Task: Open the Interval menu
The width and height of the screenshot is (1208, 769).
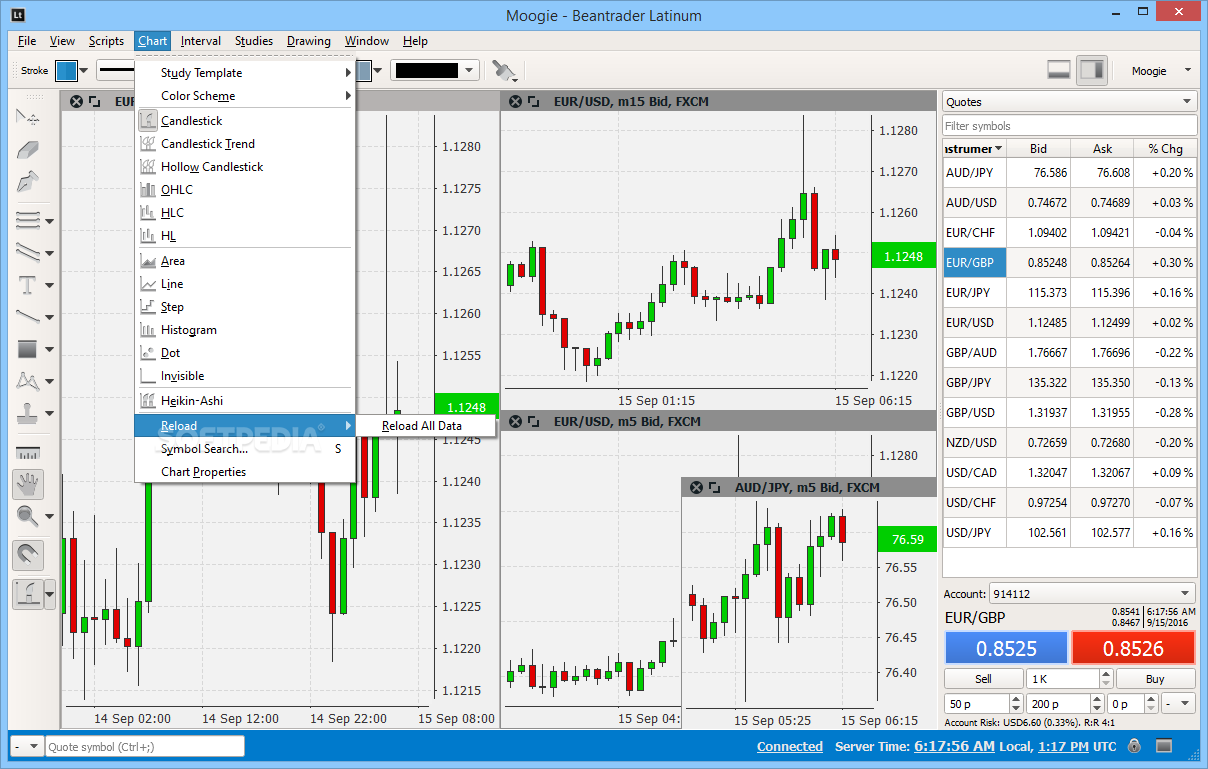Action: click(x=201, y=41)
